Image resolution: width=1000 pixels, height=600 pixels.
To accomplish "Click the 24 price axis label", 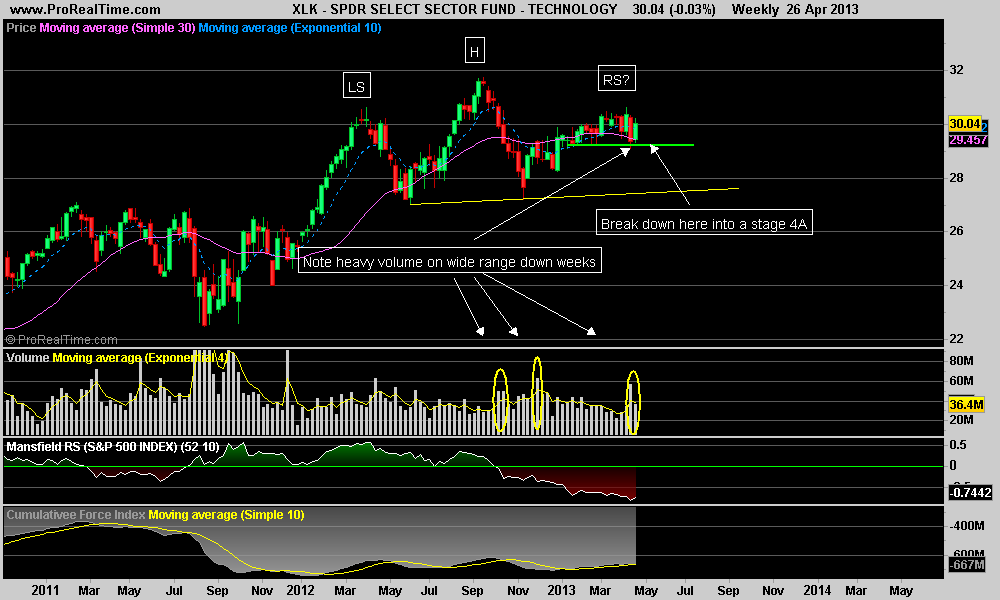I will point(956,285).
